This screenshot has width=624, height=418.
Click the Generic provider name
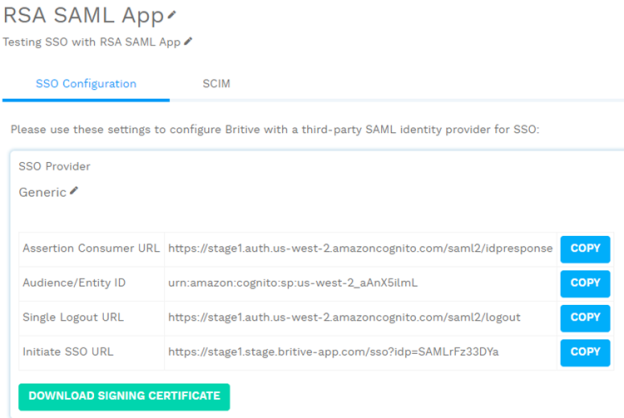click(42, 192)
